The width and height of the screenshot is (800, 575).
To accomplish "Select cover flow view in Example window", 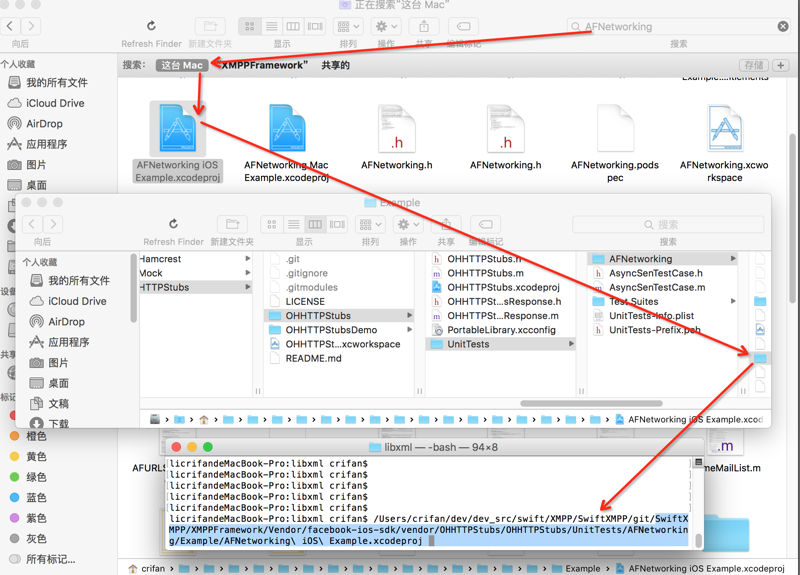I will (337, 224).
